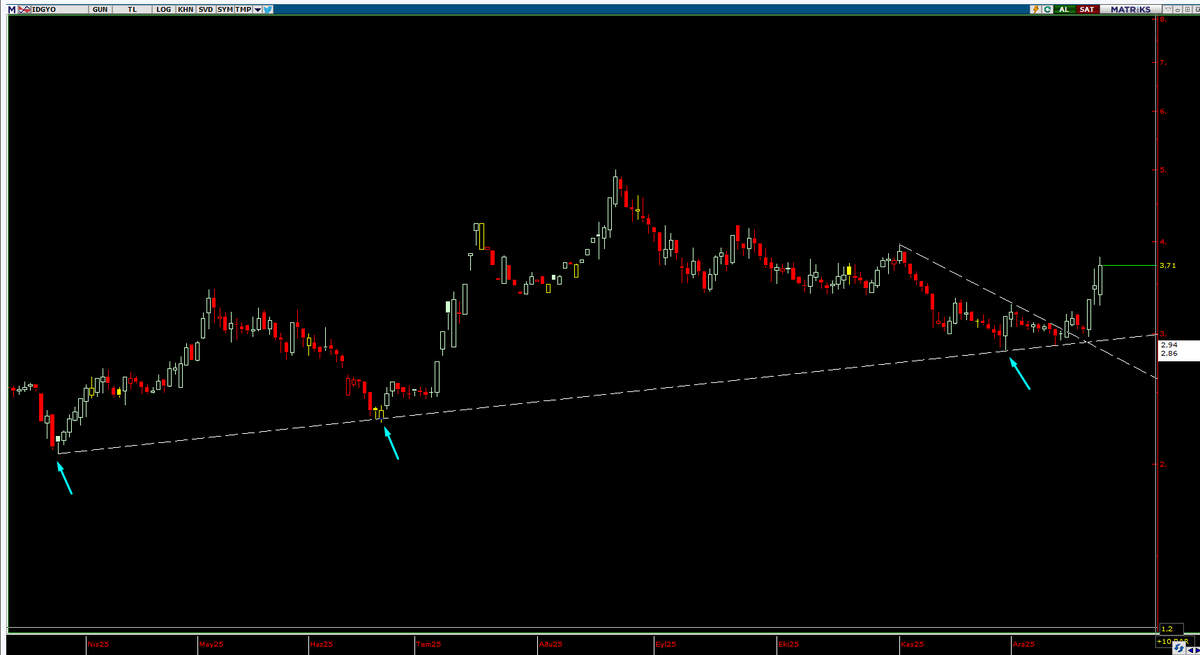The height and width of the screenshot is (655, 1200).
Task: Click the May25 date axis label
Action: pos(210,645)
